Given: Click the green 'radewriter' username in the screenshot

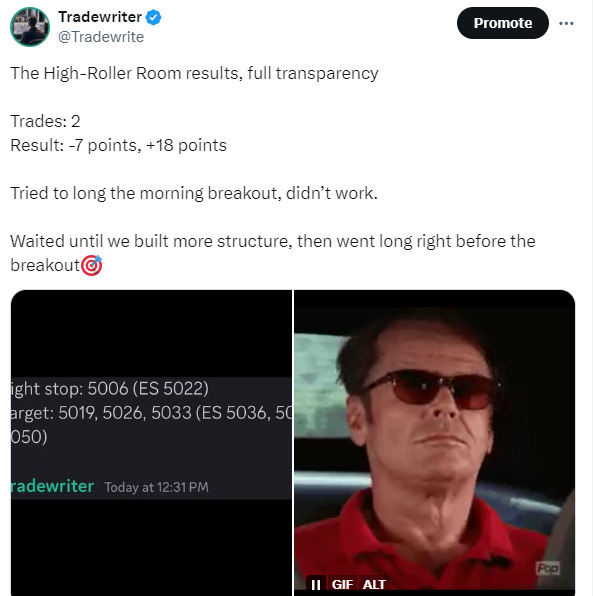Looking at the screenshot, I should (x=52, y=486).
